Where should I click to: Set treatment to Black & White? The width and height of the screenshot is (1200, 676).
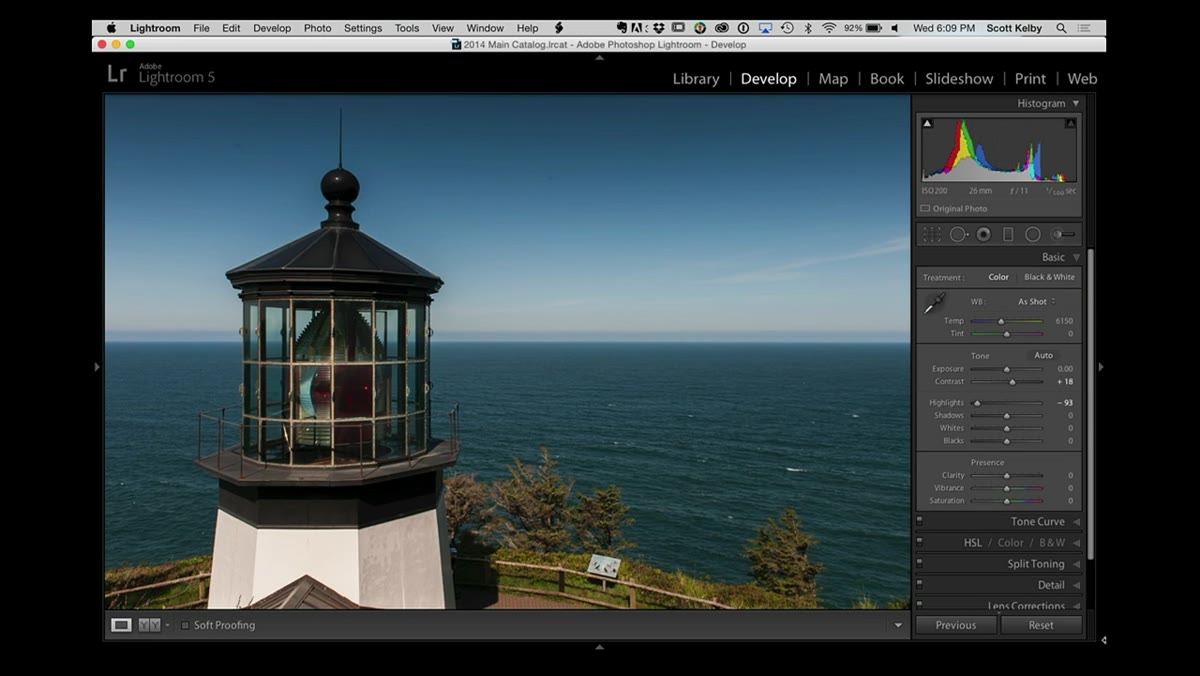coord(1049,277)
